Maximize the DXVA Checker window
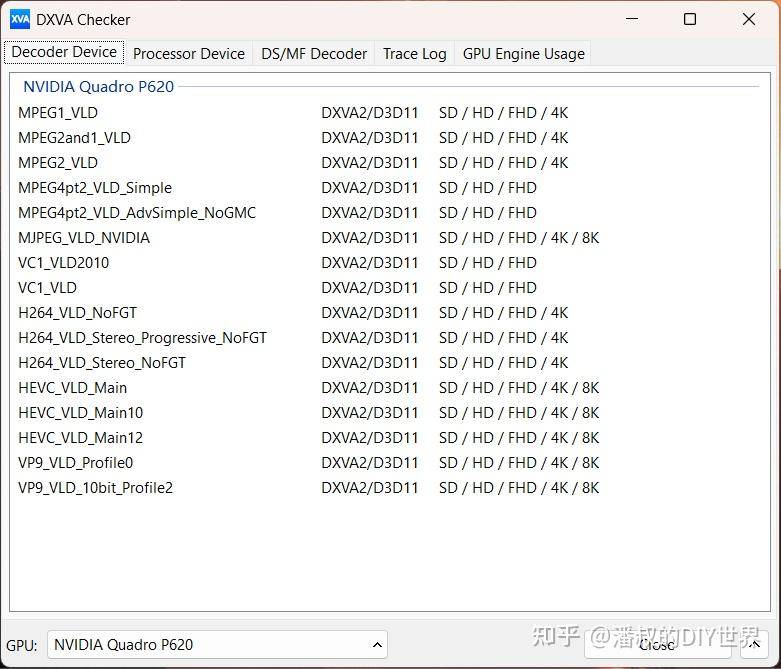Viewport: 781px width, 669px height. [x=690, y=19]
